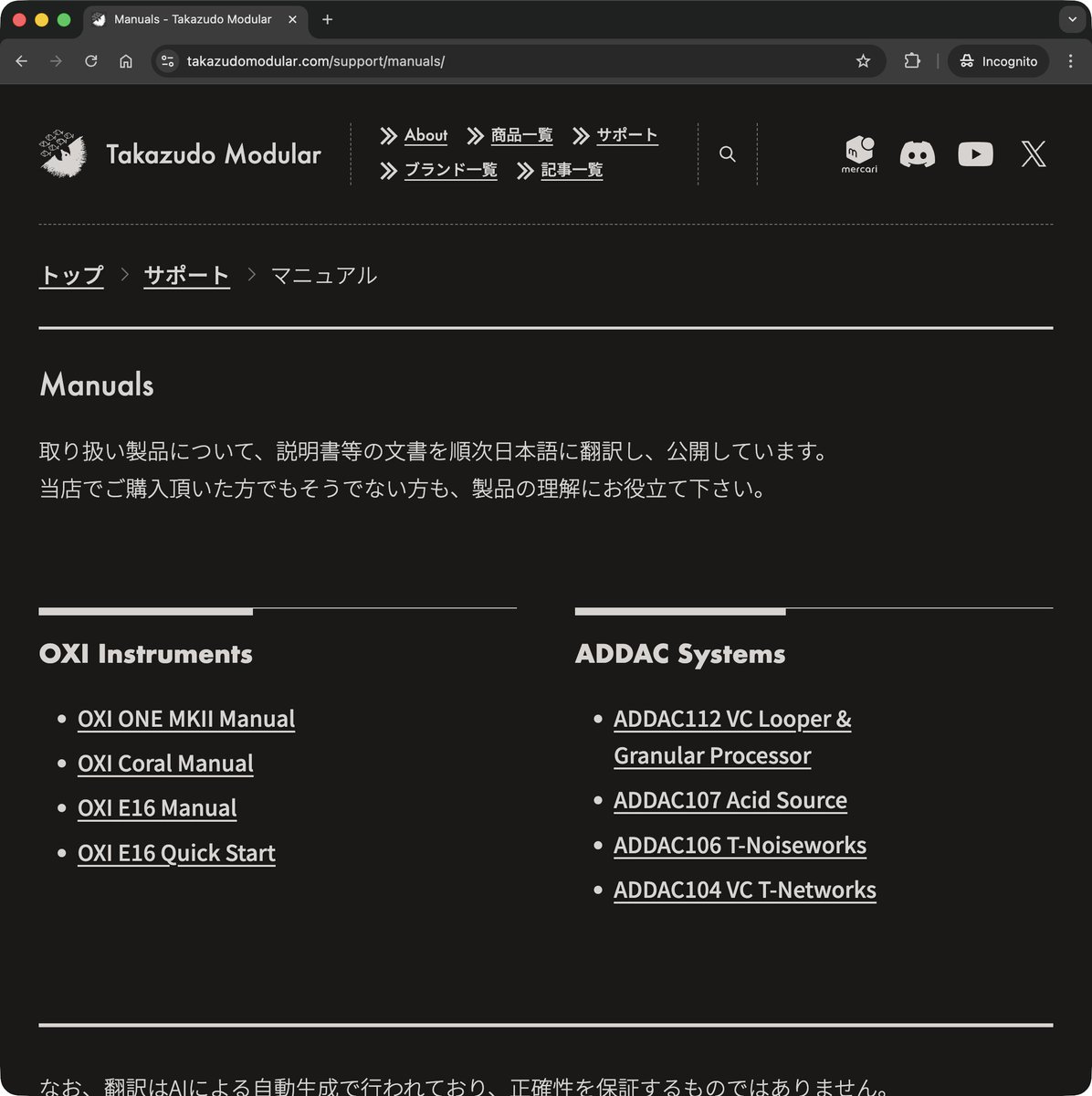Viewport: 1092px width, 1096px height.
Task: Click the Takazudo Modular logo
Action: click(179, 153)
